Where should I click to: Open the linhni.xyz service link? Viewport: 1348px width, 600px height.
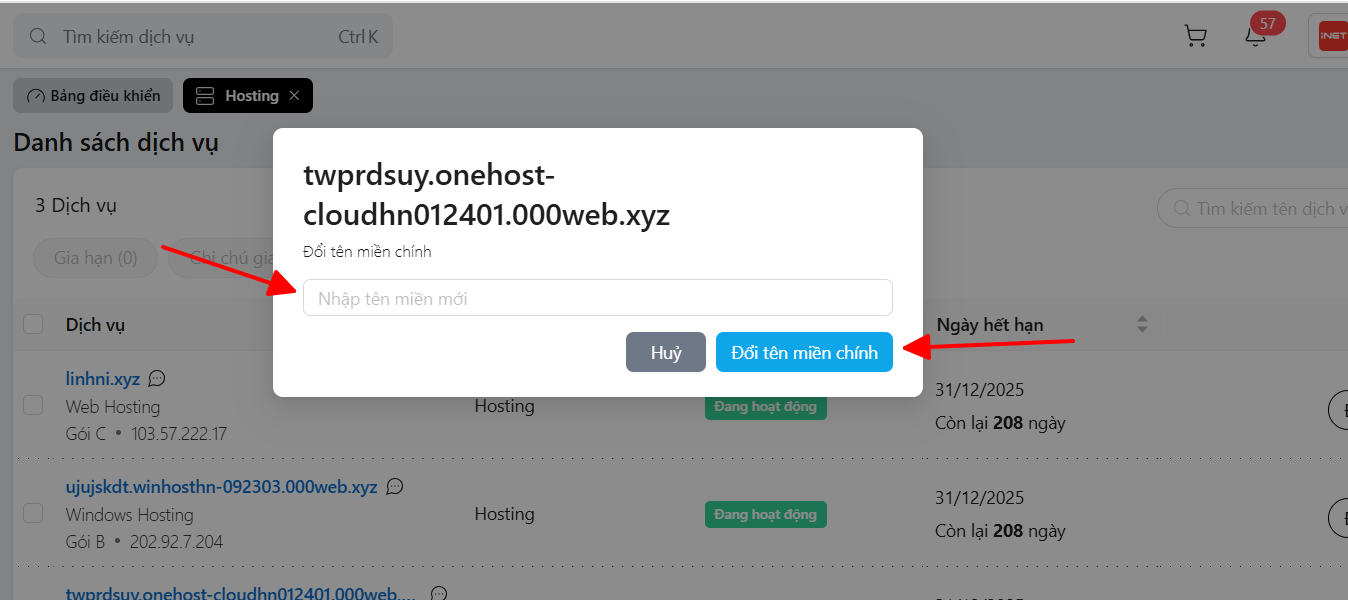click(x=103, y=380)
